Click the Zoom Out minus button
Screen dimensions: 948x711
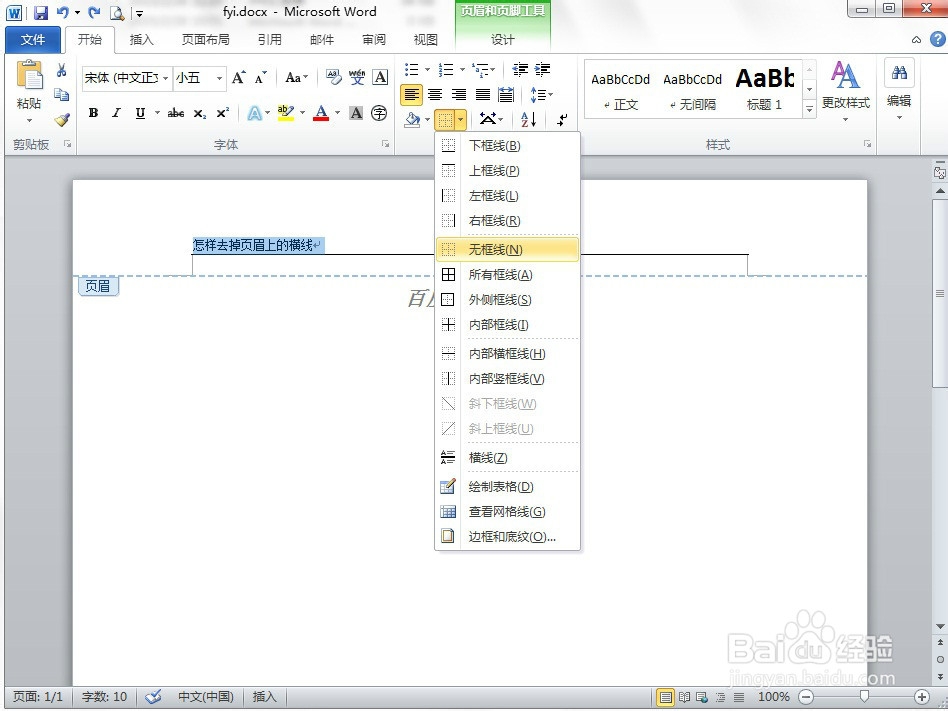807,697
